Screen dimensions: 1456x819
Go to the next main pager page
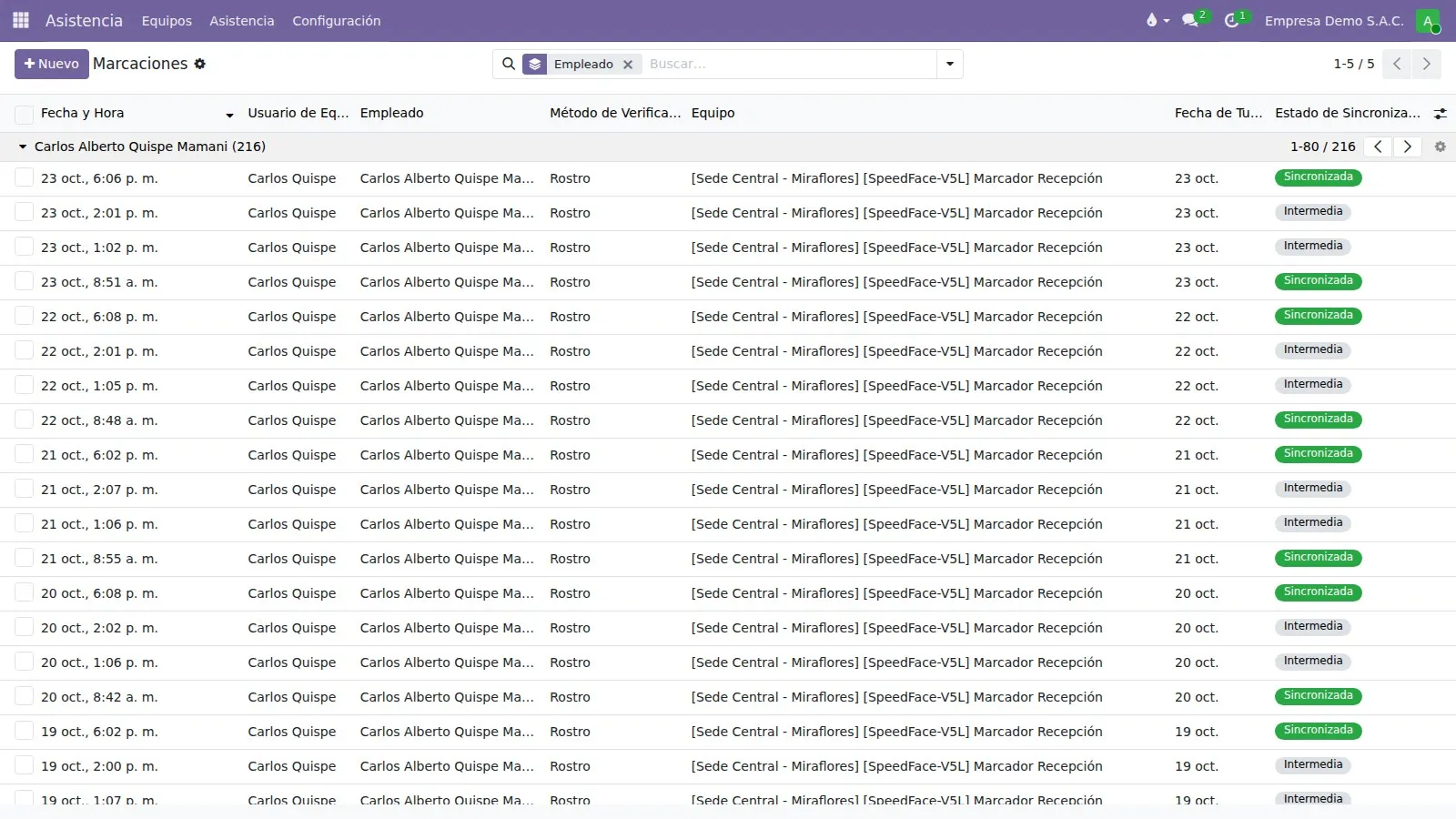click(x=1426, y=64)
